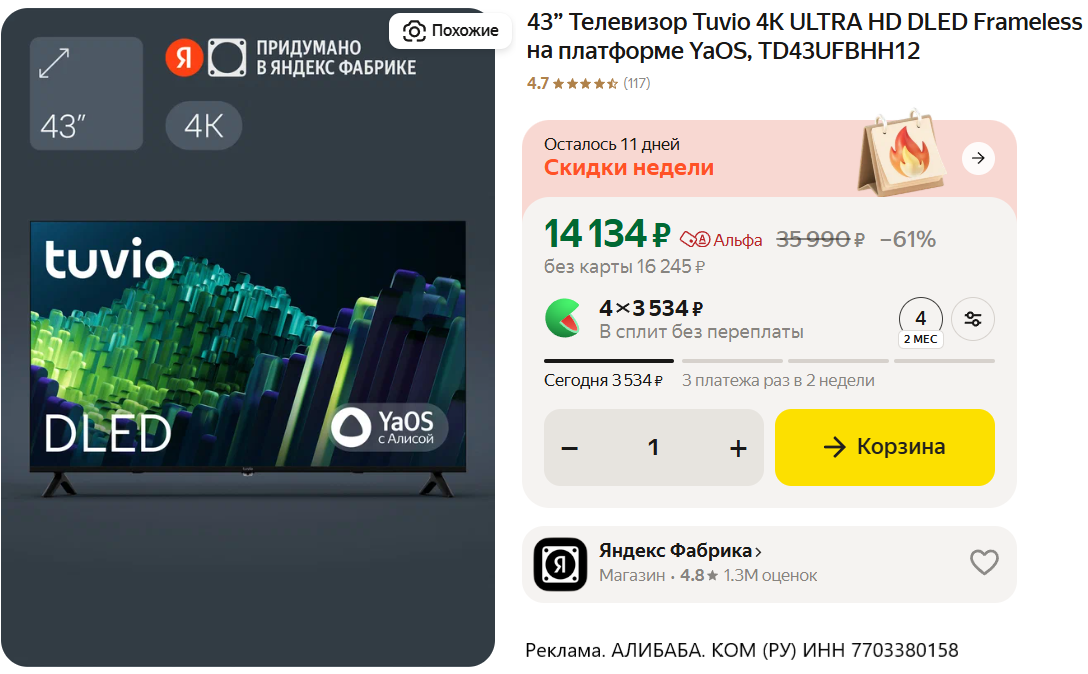Click the Альфа card badge icon
1088x674 pixels.
pos(695,239)
